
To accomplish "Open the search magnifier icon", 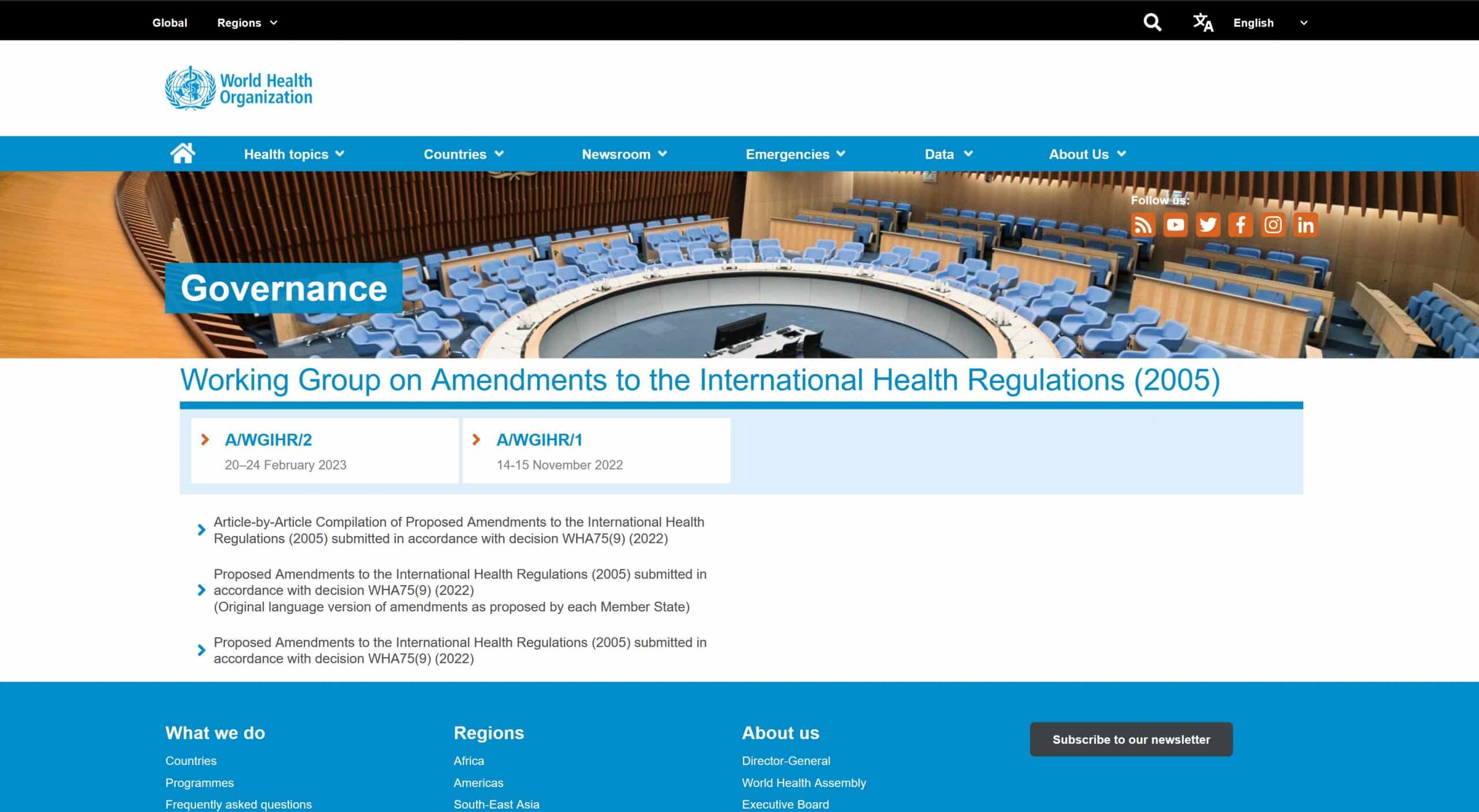I will click(x=1152, y=23).
